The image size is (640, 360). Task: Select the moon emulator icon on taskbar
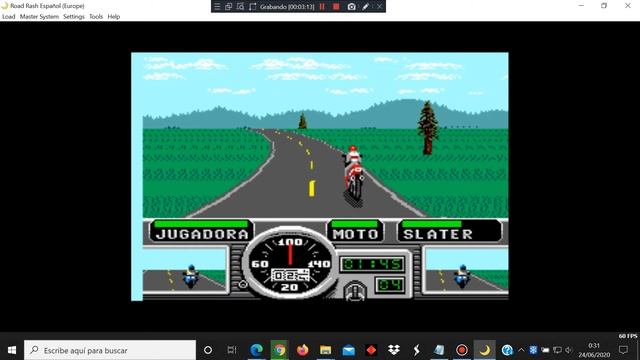pyautogui.click(x=484, y=350)
